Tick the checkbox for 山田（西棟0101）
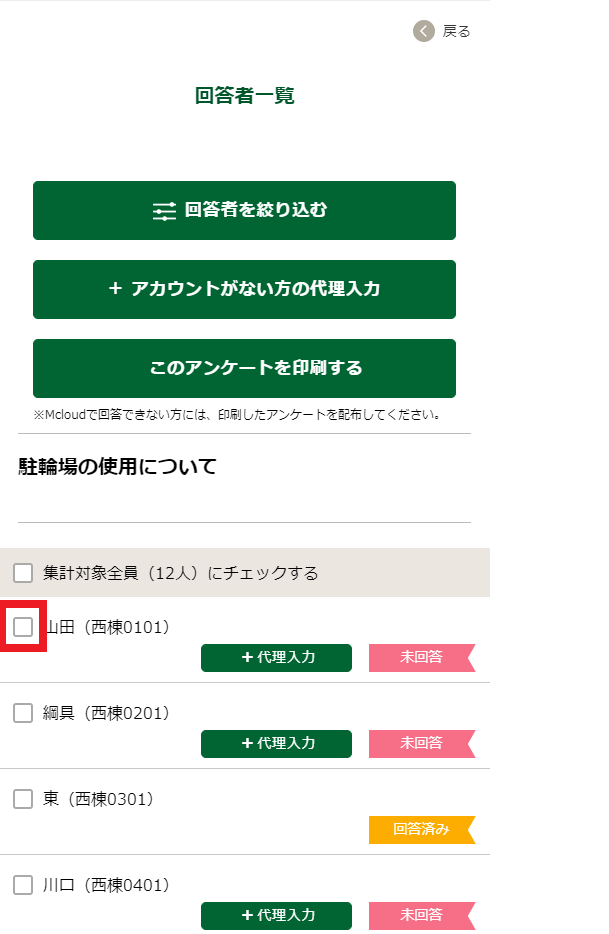609x934 pixels. pyautogui.click(x=23, y=627)
